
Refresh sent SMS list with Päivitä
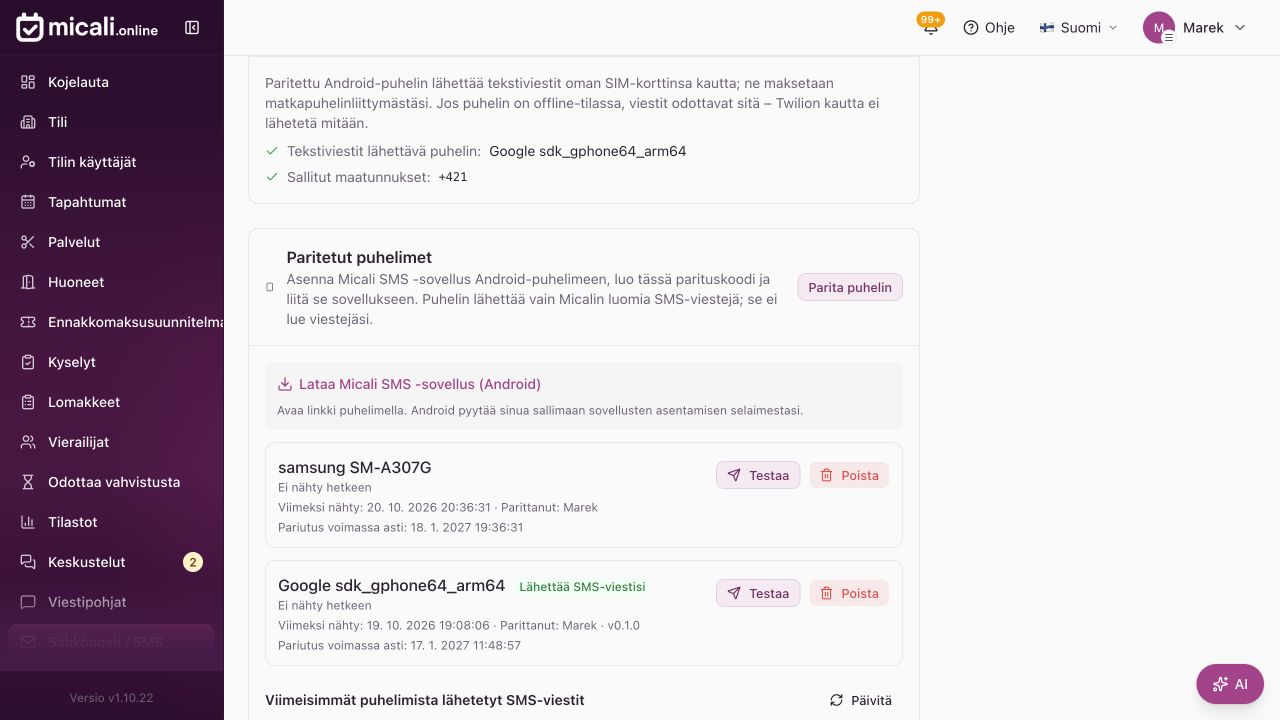861,700
